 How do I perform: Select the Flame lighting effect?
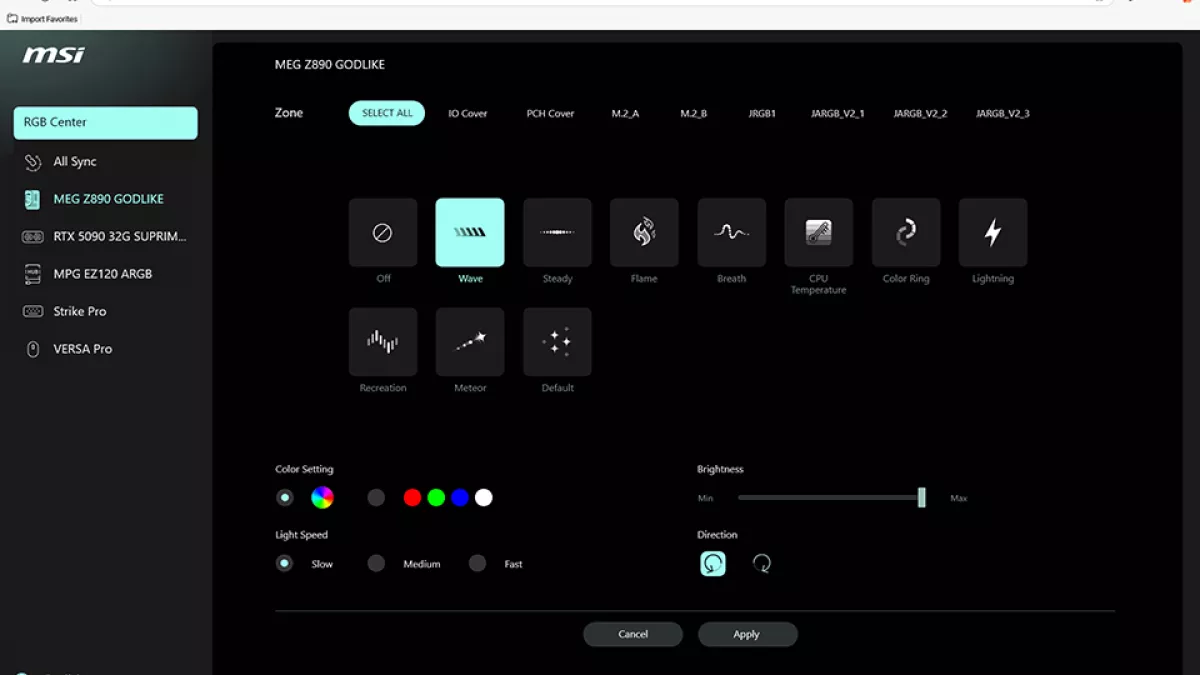(644, 233)
